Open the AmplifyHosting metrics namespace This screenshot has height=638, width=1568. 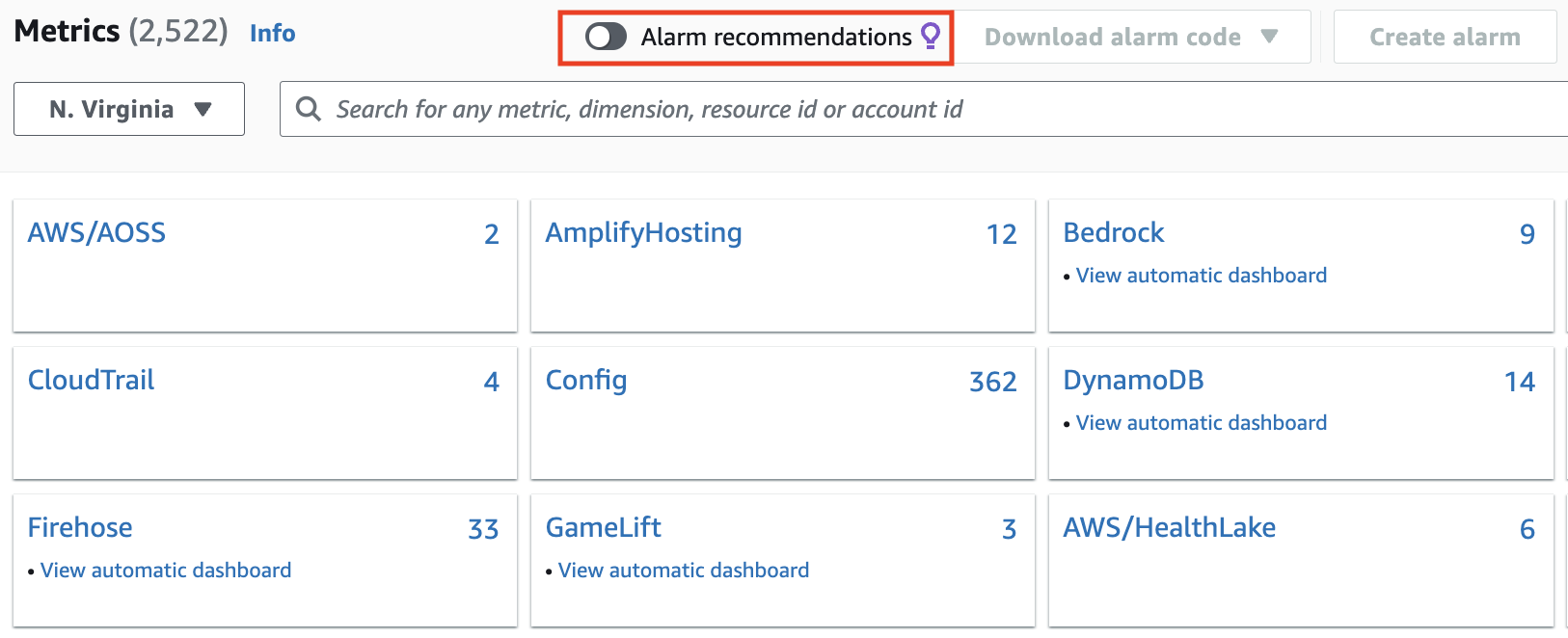tap(643, 232)
